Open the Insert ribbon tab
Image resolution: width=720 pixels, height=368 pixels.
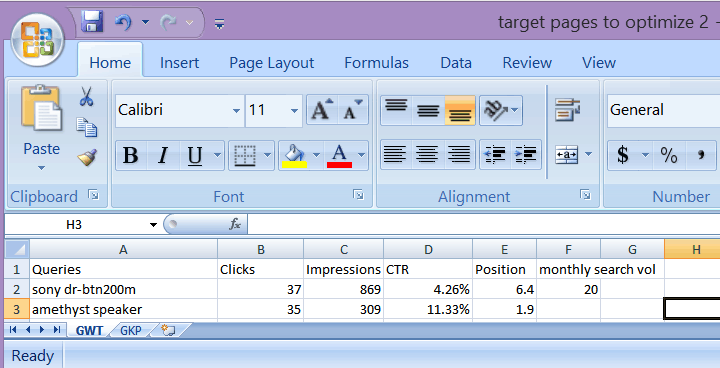coord(179,62)
